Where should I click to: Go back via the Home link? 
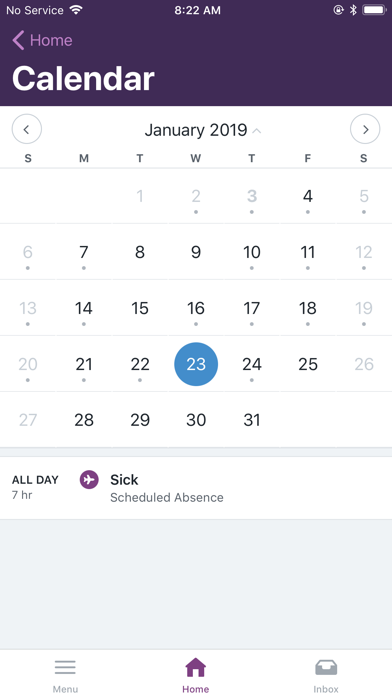51,40
